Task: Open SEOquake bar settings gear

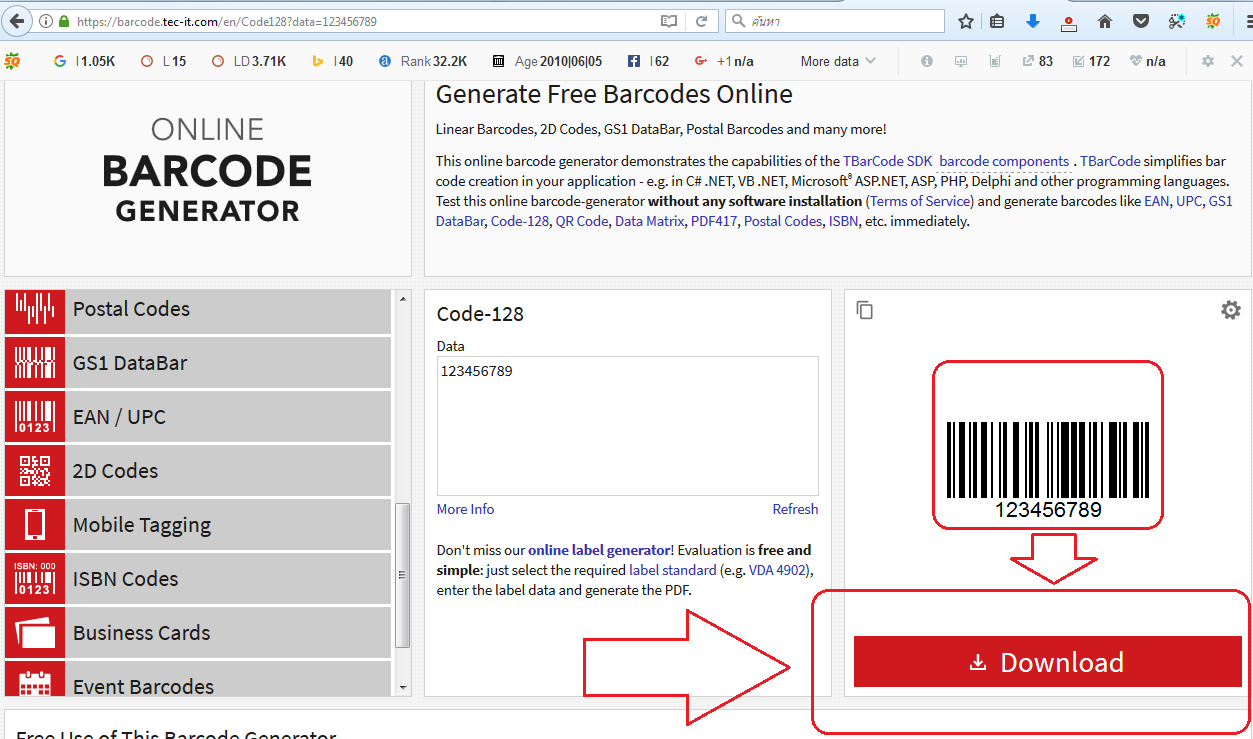Action: 1208,61
